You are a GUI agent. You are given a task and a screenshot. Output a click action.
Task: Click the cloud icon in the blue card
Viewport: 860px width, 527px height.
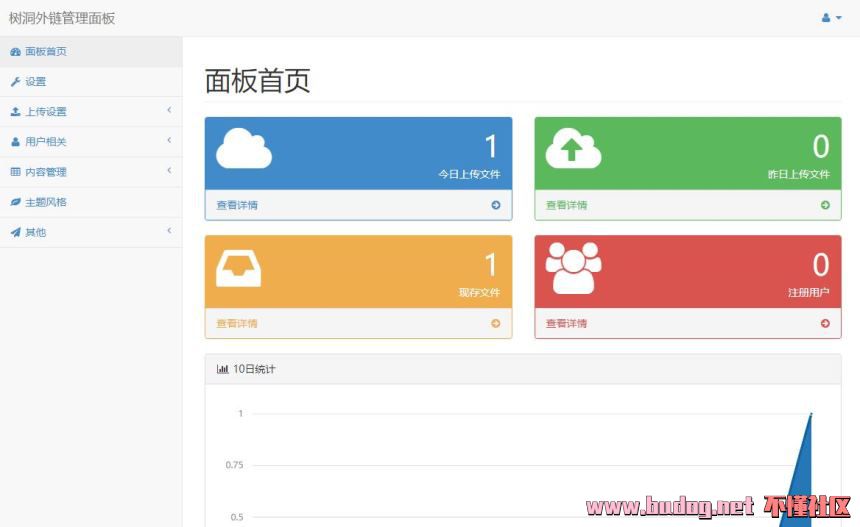click(244, 148)
